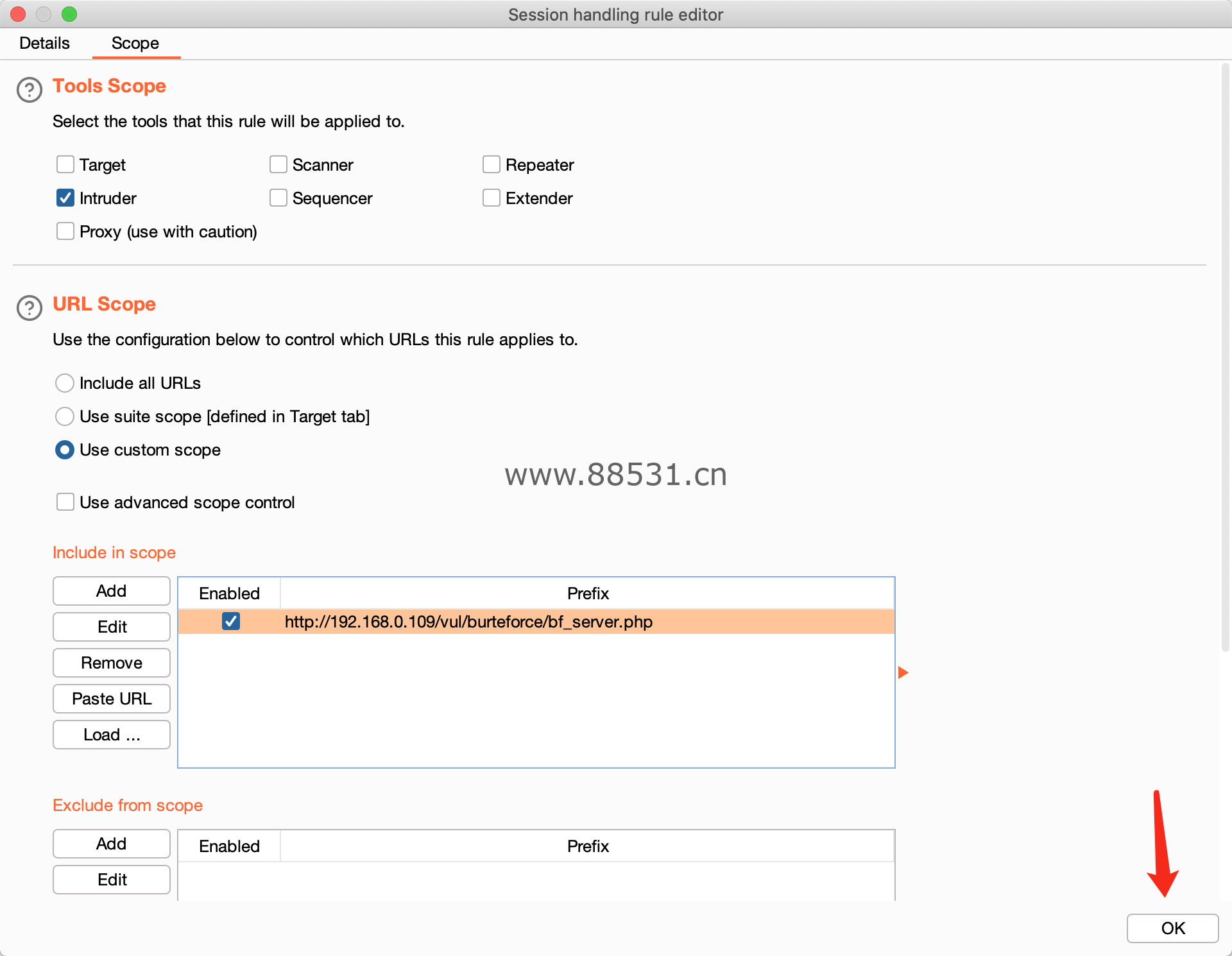Select the bf_server.php prefix URL row

(x=536, y=622)
